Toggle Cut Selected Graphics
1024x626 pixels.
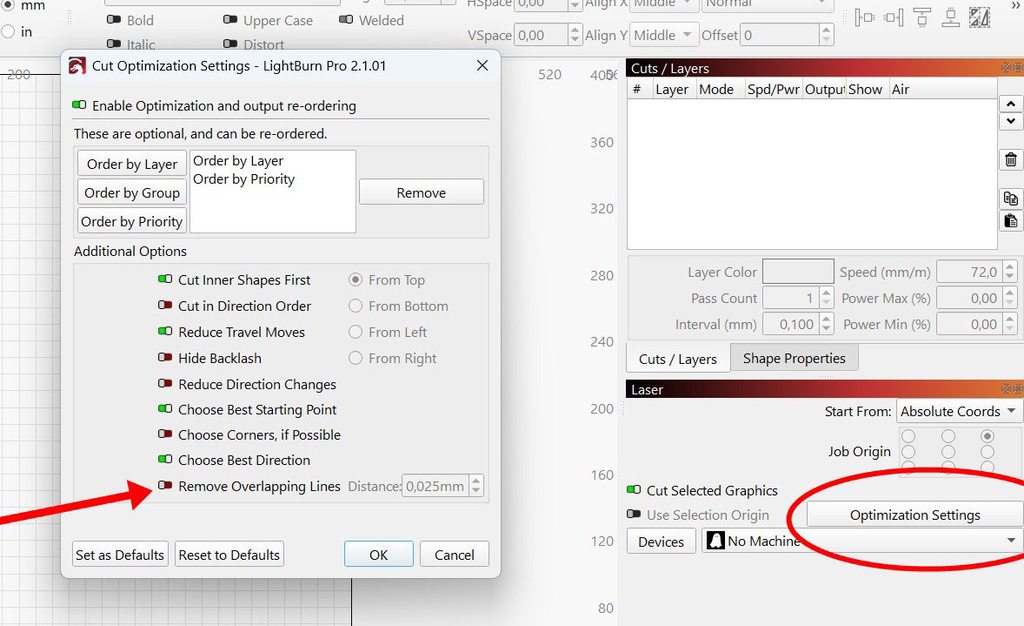[633, 490]
